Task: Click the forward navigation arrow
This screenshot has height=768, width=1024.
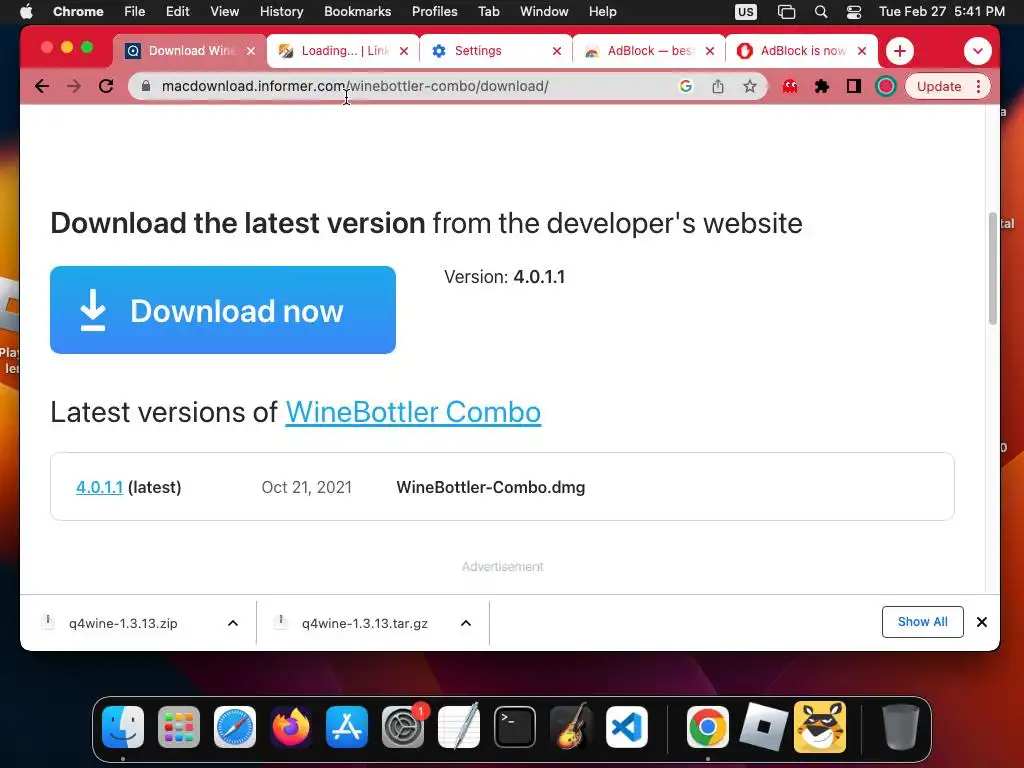Action: tap(74, 86)
